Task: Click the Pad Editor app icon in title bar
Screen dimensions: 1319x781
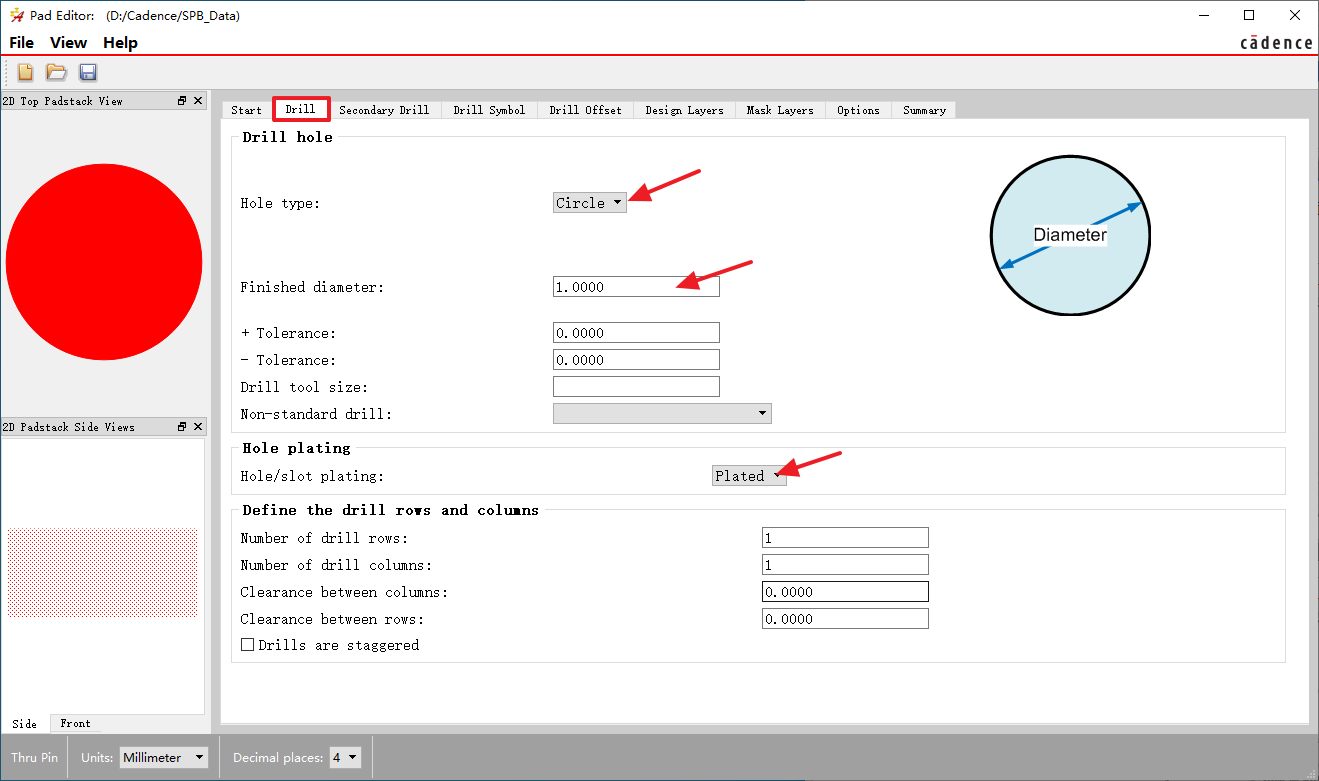Action: point(16,16)
